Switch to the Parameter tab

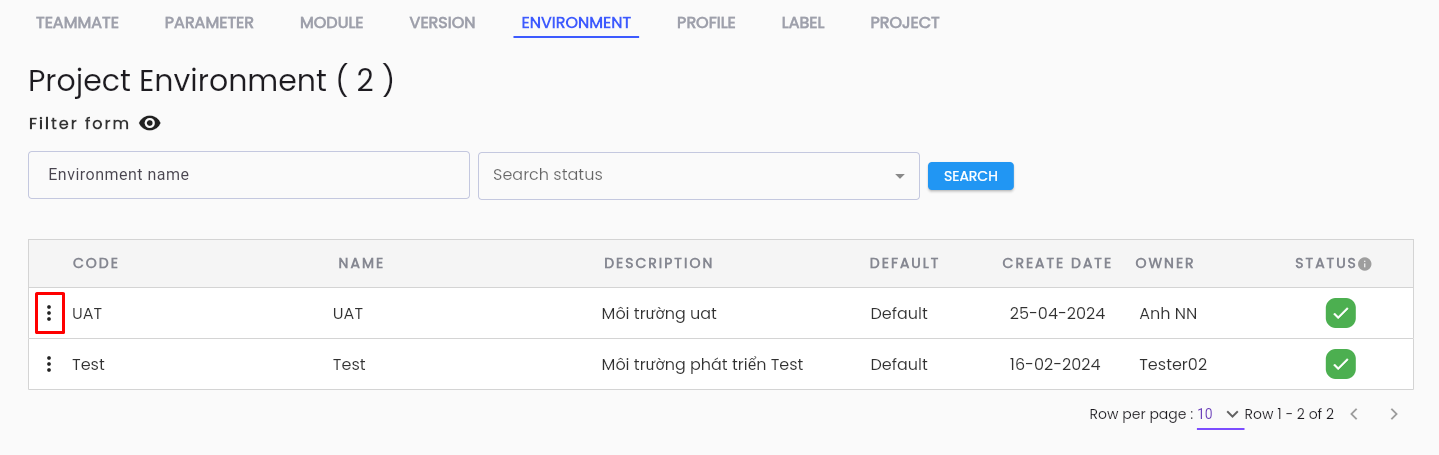(x=209, y=22)
